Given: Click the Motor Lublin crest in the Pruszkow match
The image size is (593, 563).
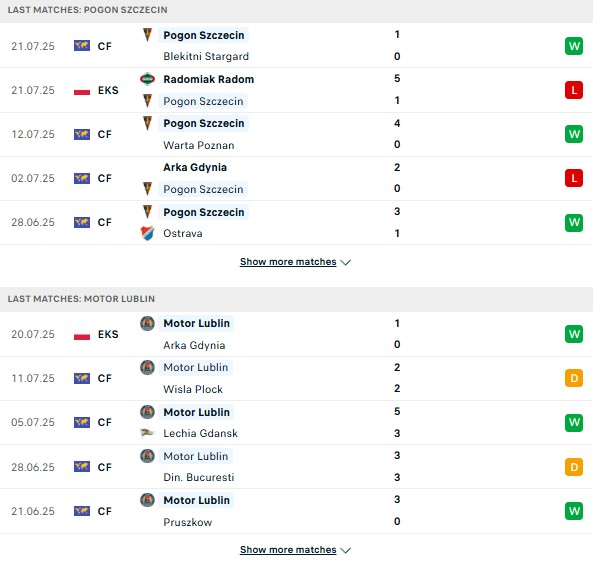Looking at the screenshot, I should (147, 500).
